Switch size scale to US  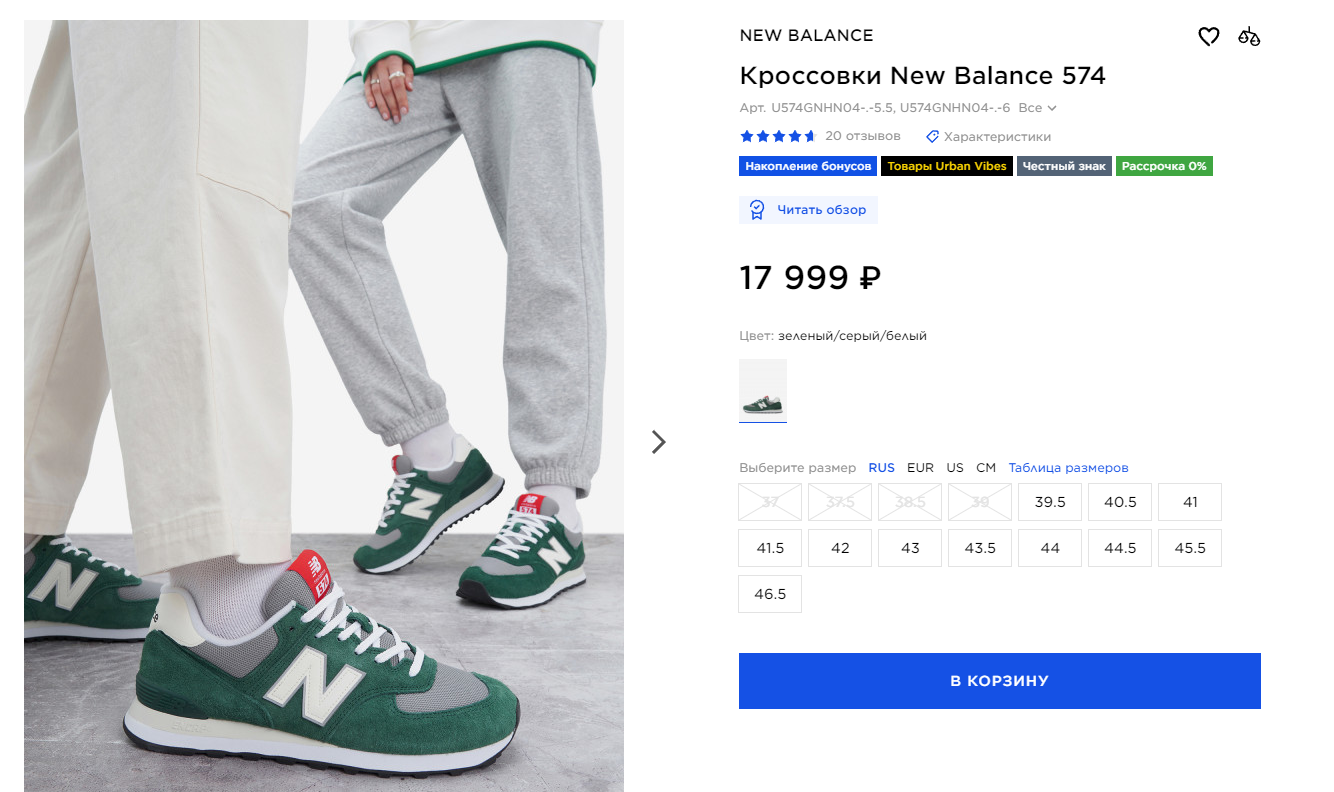[955, 468]
